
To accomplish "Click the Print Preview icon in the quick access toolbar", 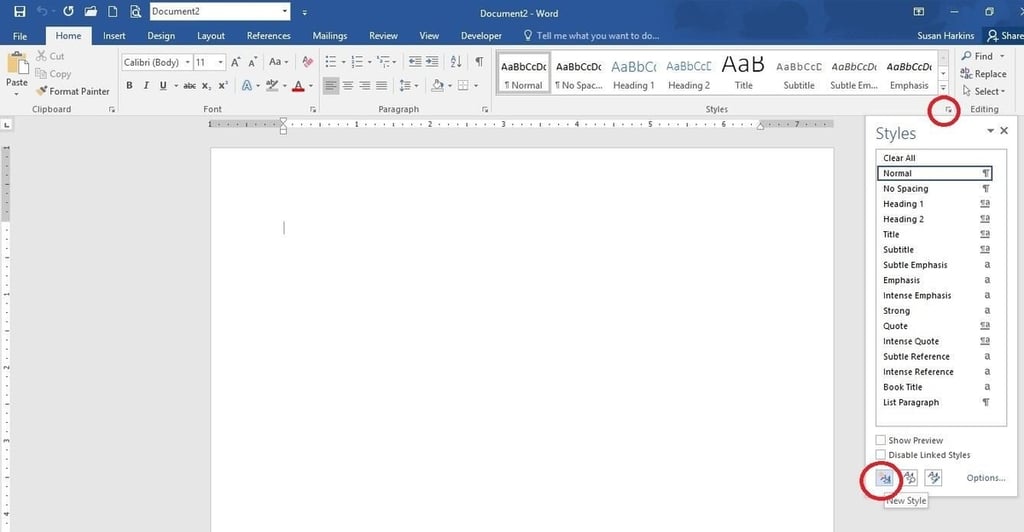I will tap(135, 12).
